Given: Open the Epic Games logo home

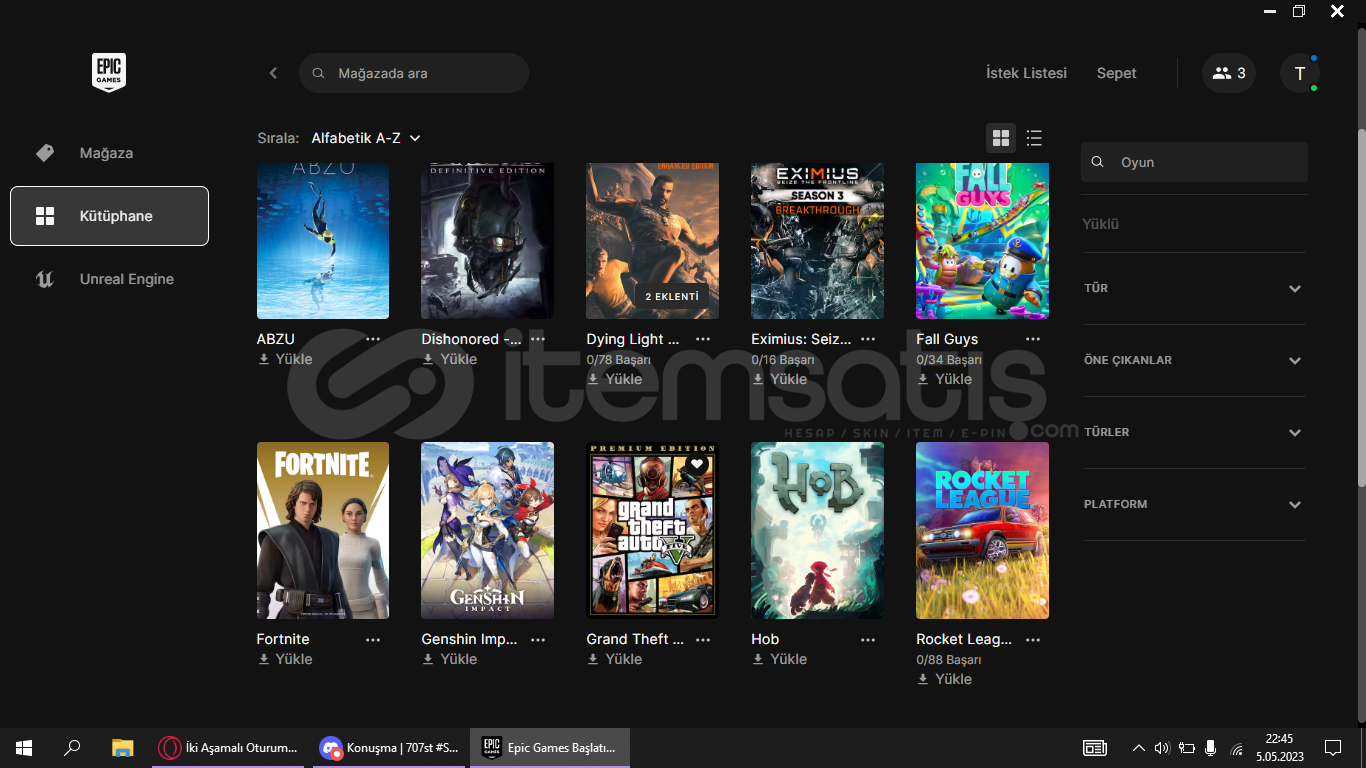Looking at the screenshot, I should [109, 73].
